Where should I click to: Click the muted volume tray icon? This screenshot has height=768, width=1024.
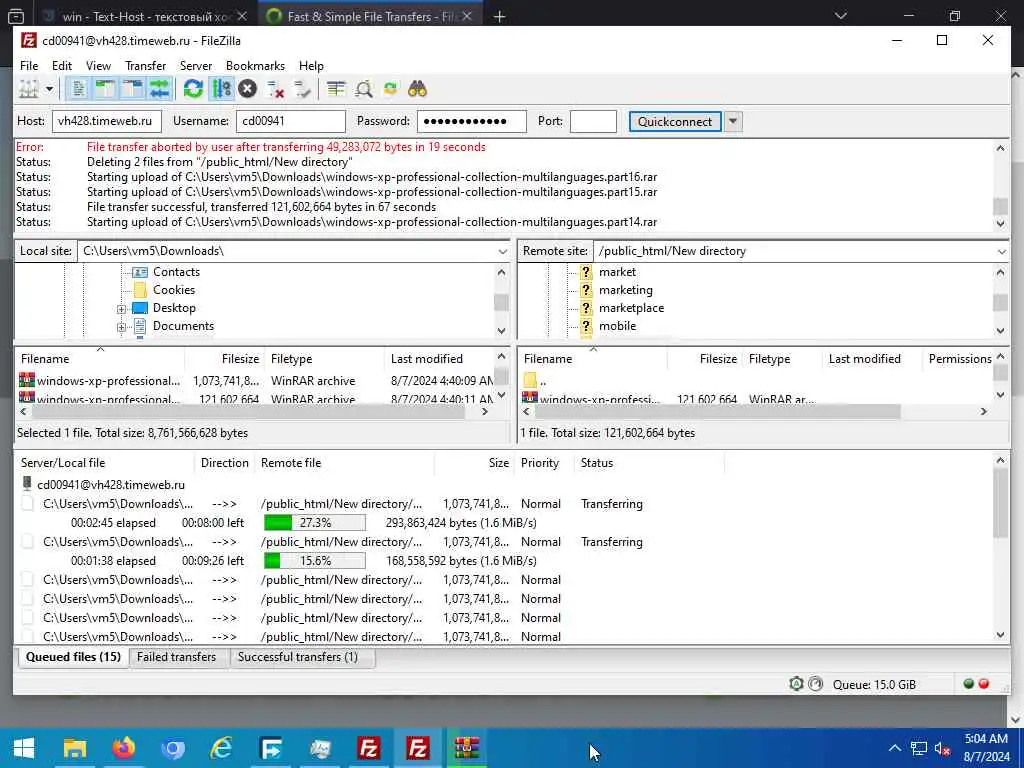click(942, 748)
